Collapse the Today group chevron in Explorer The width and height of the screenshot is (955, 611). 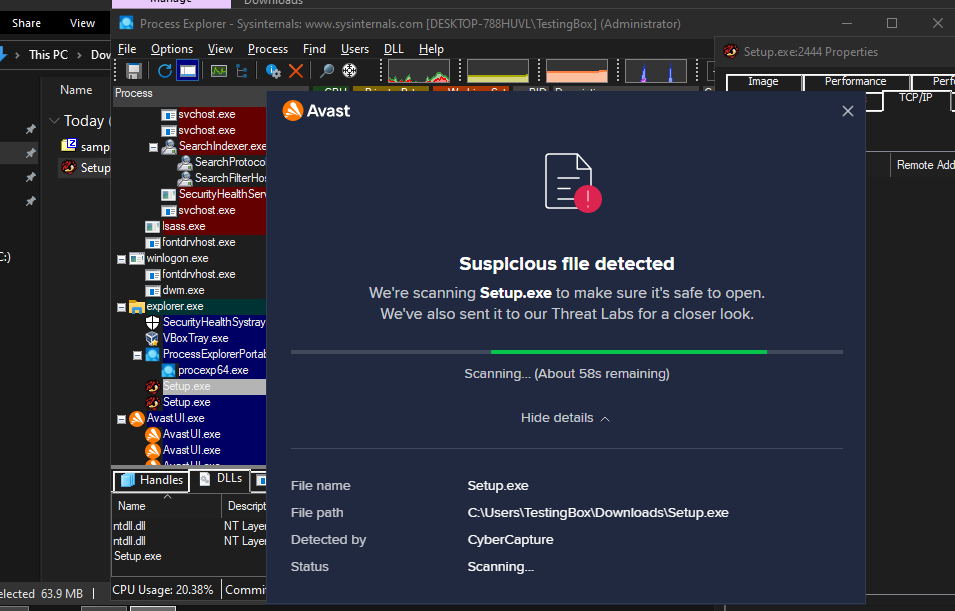54,121
